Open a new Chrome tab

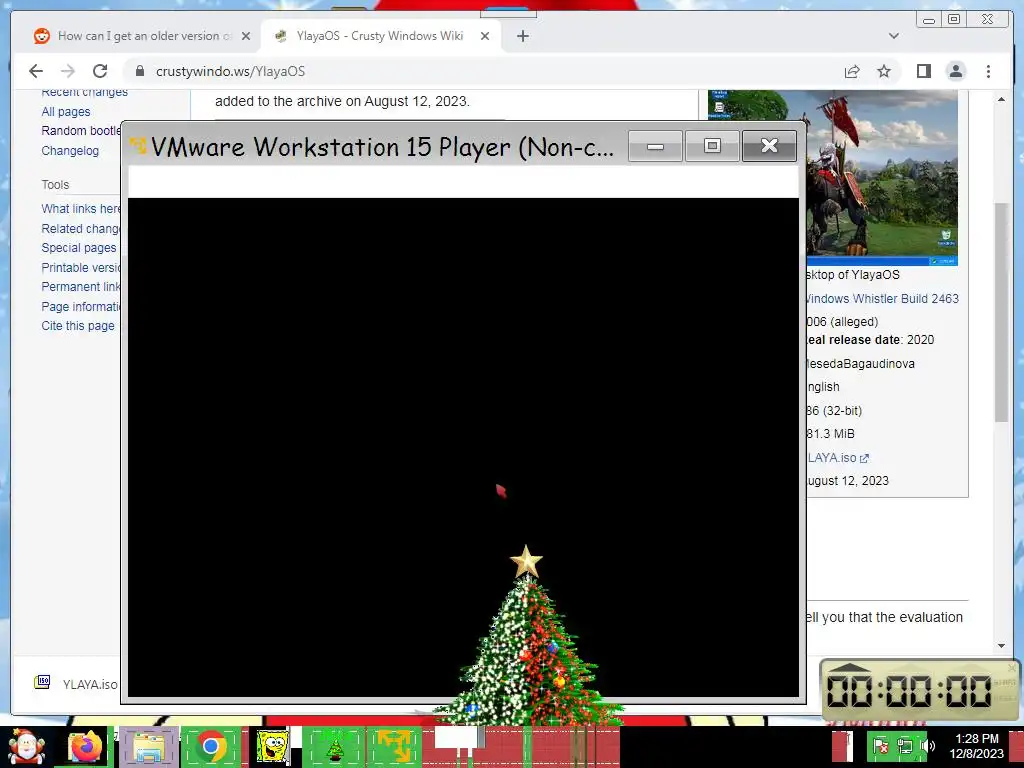click(522, 36)
